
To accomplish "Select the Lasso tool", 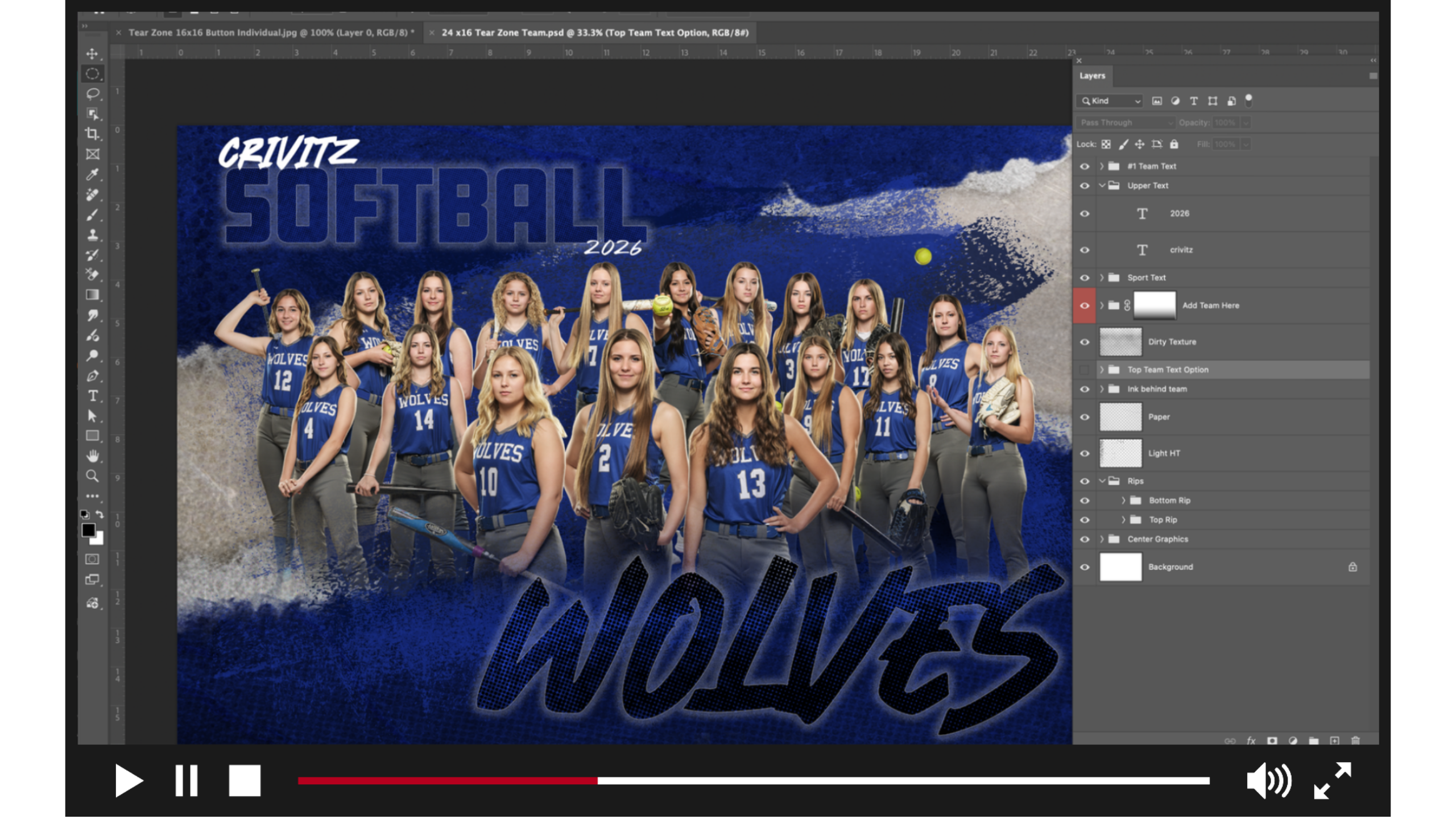I will tap(92, 93).
